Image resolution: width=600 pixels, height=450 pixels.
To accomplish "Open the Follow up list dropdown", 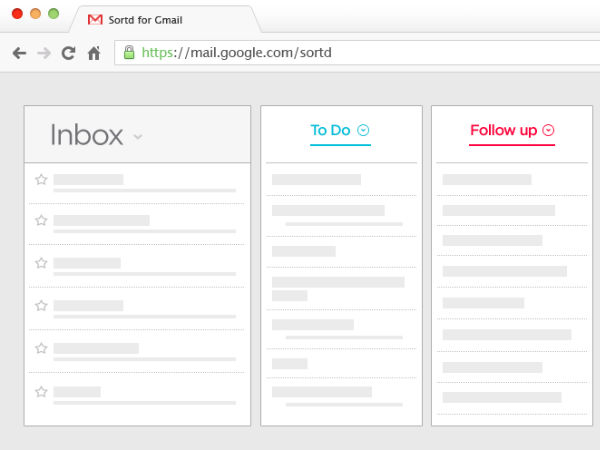I will [548, 130].
